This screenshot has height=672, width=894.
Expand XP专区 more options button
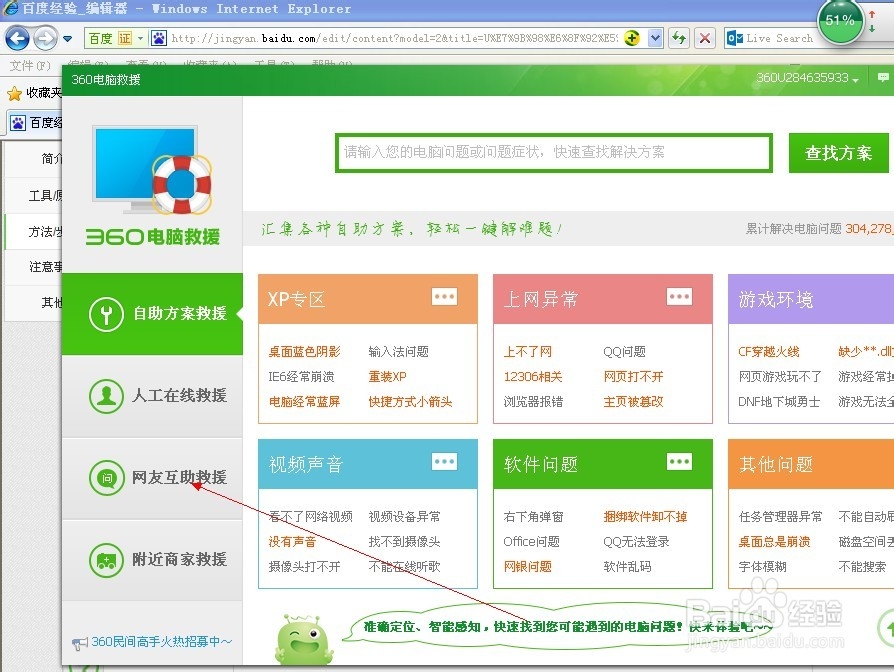coord(445,296)
